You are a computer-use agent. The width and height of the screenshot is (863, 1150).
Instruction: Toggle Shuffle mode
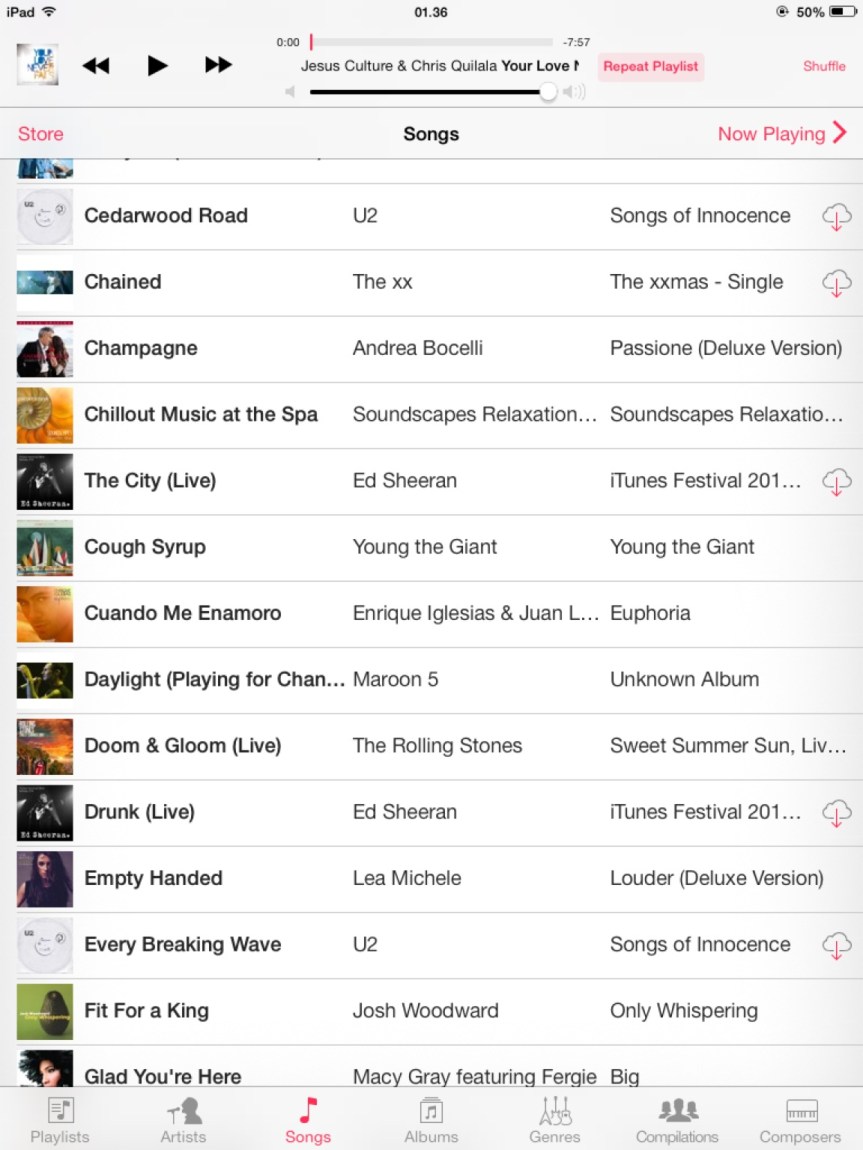point(824,66)
